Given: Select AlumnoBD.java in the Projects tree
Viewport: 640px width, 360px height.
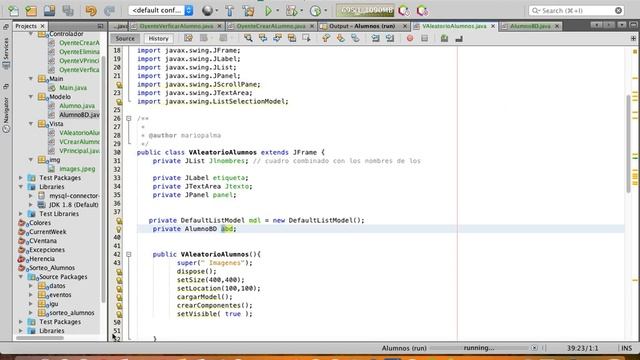Looking at the screenshot, I should point(79,115).
